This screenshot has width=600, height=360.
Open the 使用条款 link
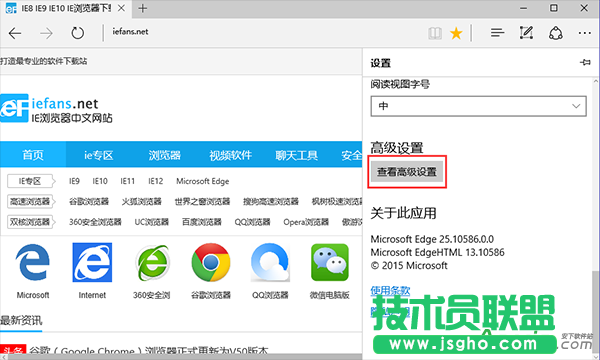tap(390, 291)
